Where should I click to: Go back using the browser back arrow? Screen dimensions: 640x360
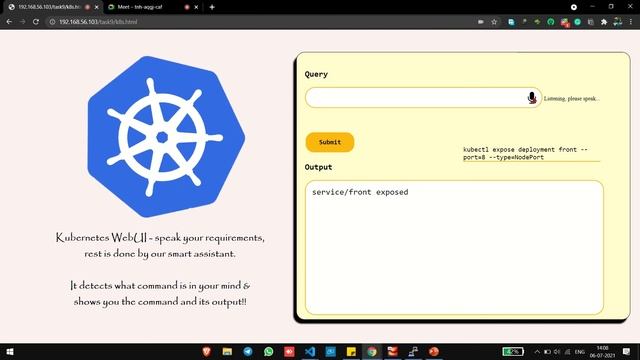click(9, 22)
